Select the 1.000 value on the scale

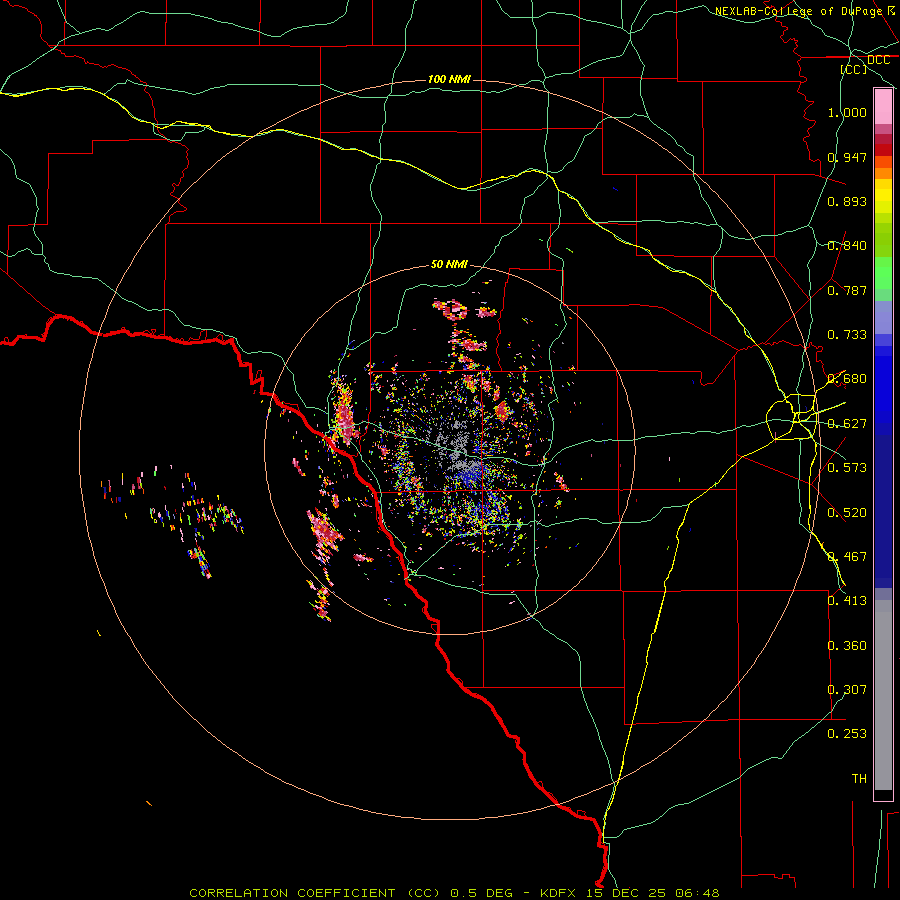point(847,112)
